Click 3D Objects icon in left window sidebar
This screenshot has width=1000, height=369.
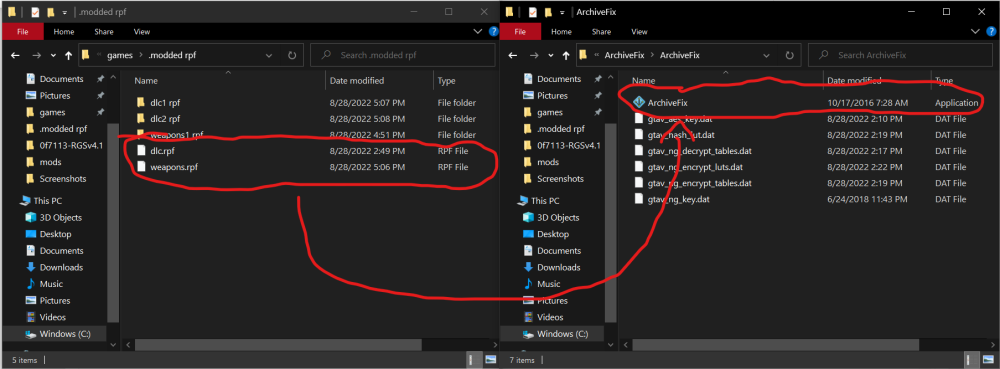31,217
